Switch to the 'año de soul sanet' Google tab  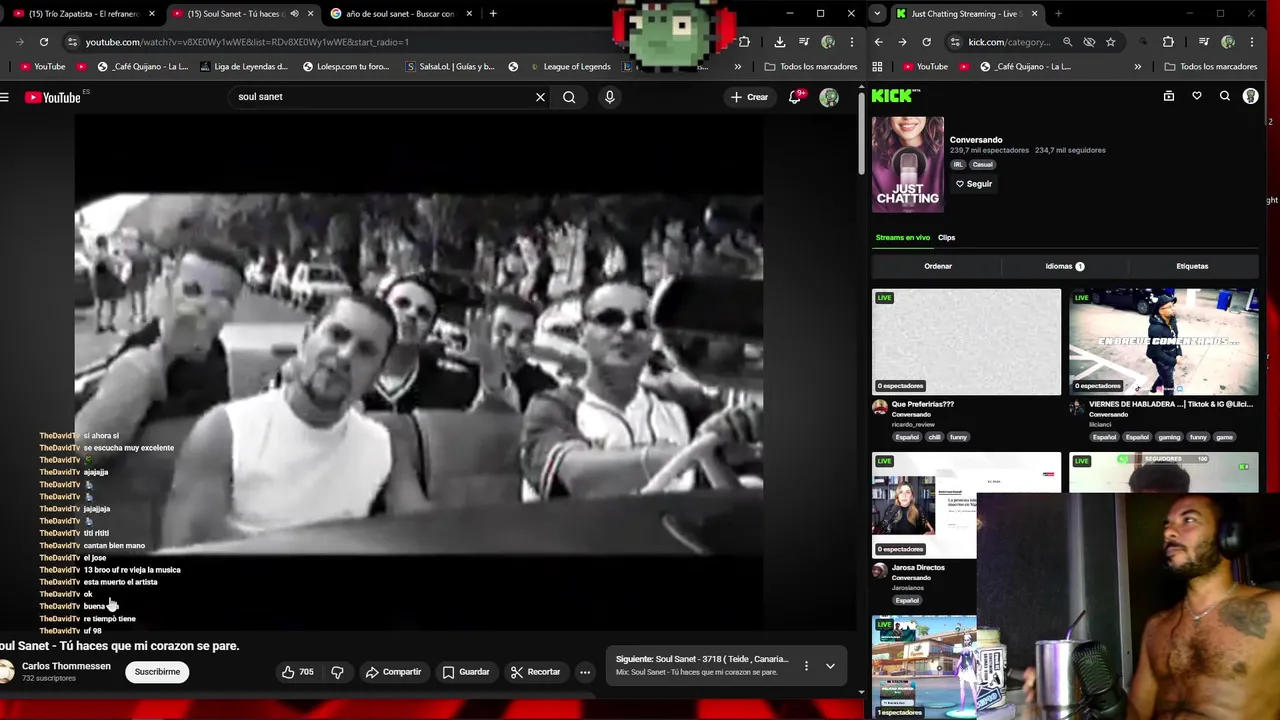(x=400, y=14)
